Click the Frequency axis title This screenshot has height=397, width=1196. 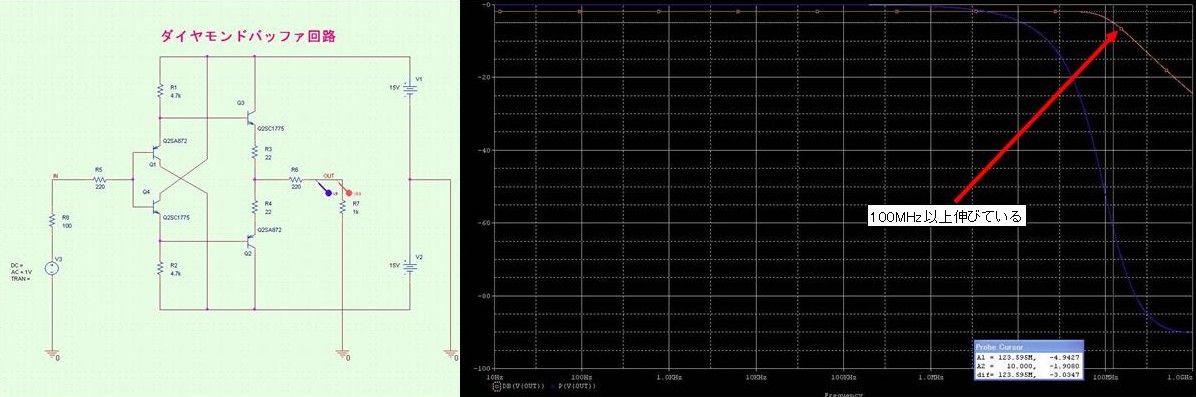pyautogui.click(x=845, y=394)
